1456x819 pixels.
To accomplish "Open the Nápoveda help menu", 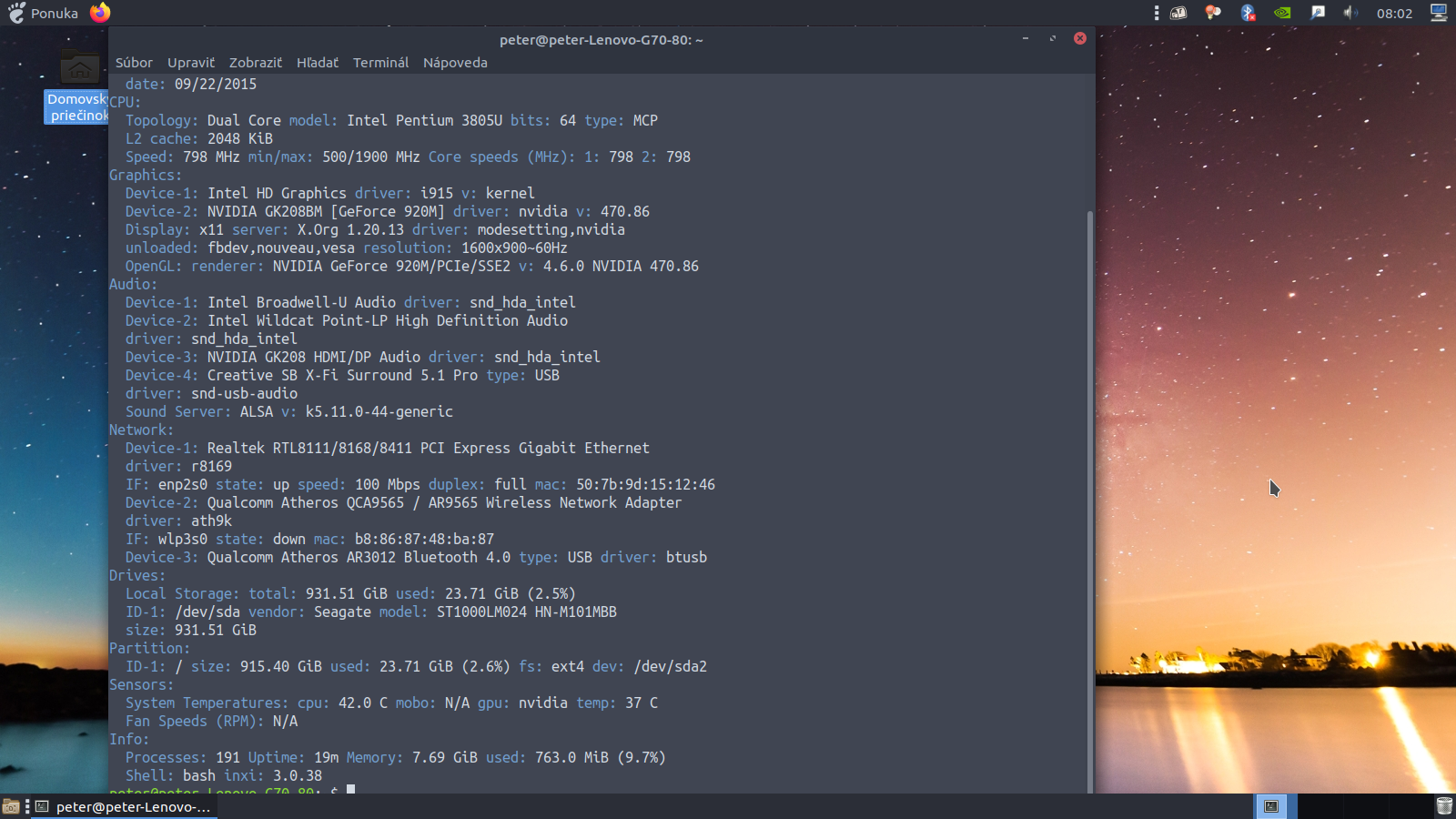I will point(455,63).
